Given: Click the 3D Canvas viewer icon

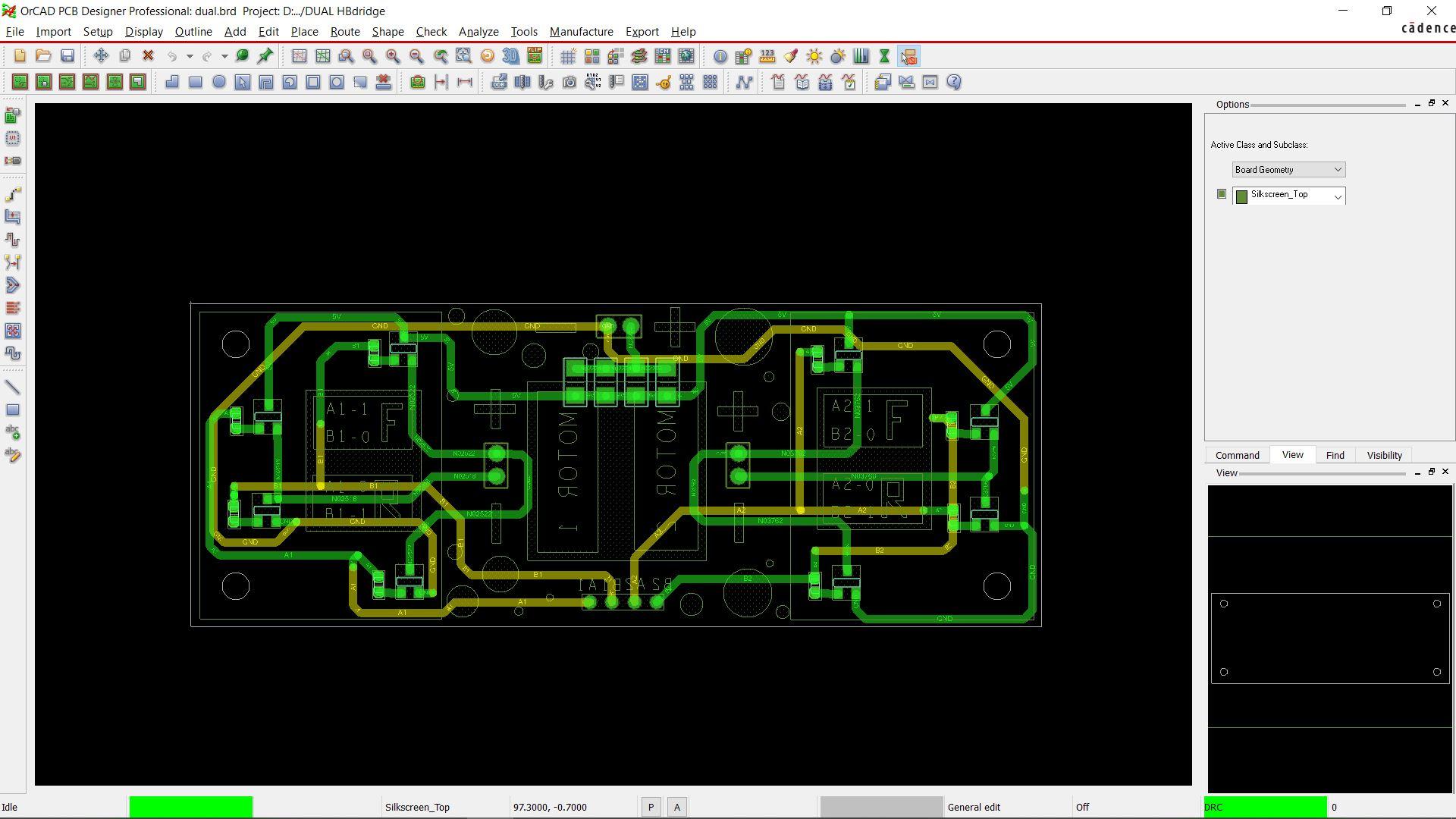Looking at the screenshot, I should pyautogui.click(x=510, y=56).
